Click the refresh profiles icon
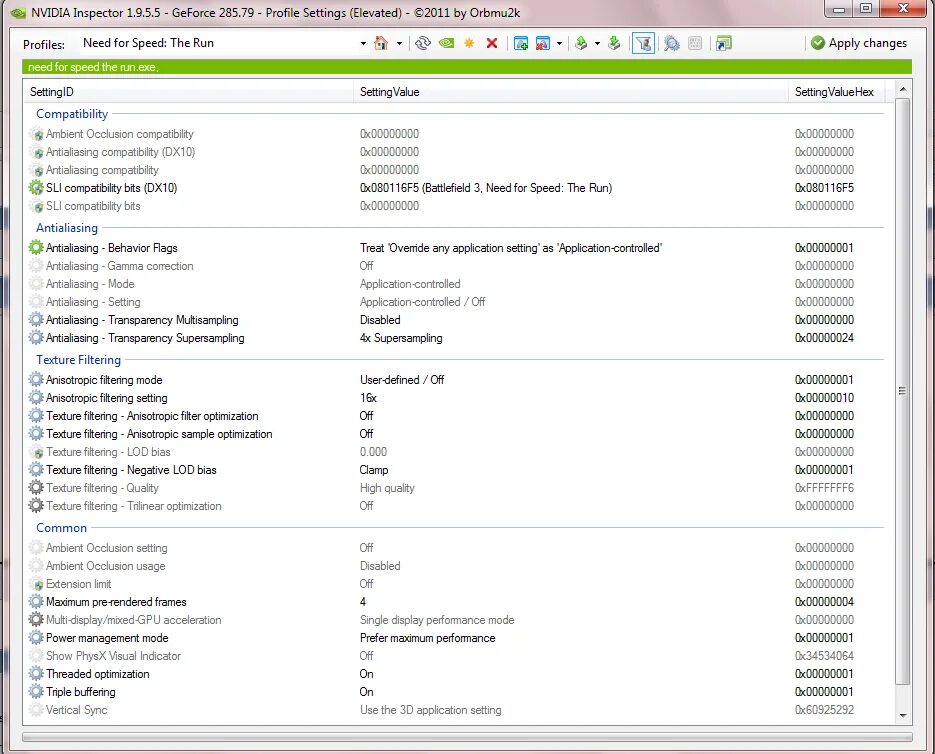 [423, 43]
